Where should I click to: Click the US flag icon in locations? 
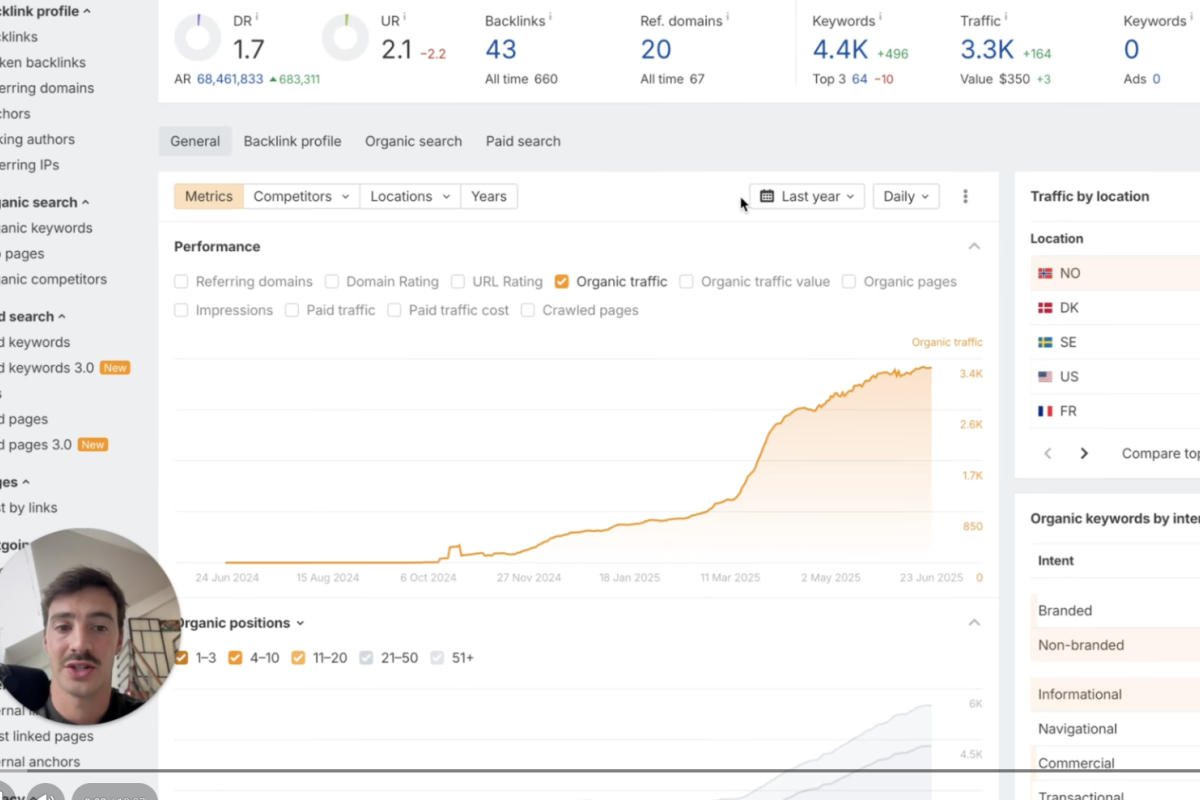[x=1045, y=377]
